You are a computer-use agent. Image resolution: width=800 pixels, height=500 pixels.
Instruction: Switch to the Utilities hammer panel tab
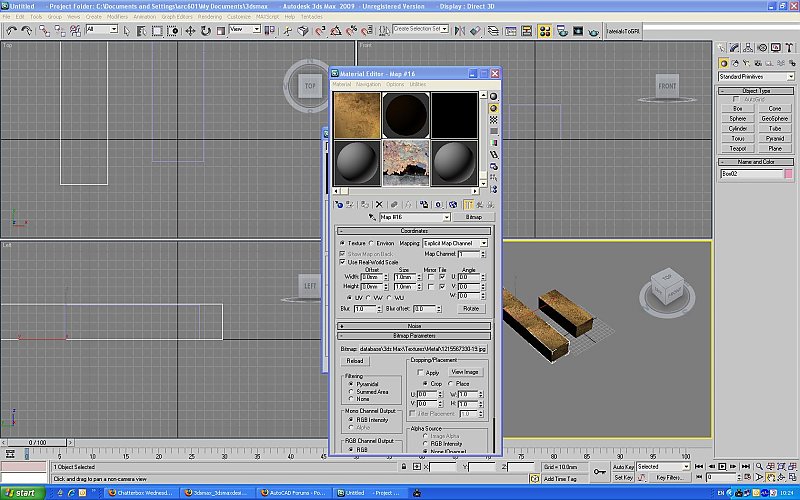789,48
